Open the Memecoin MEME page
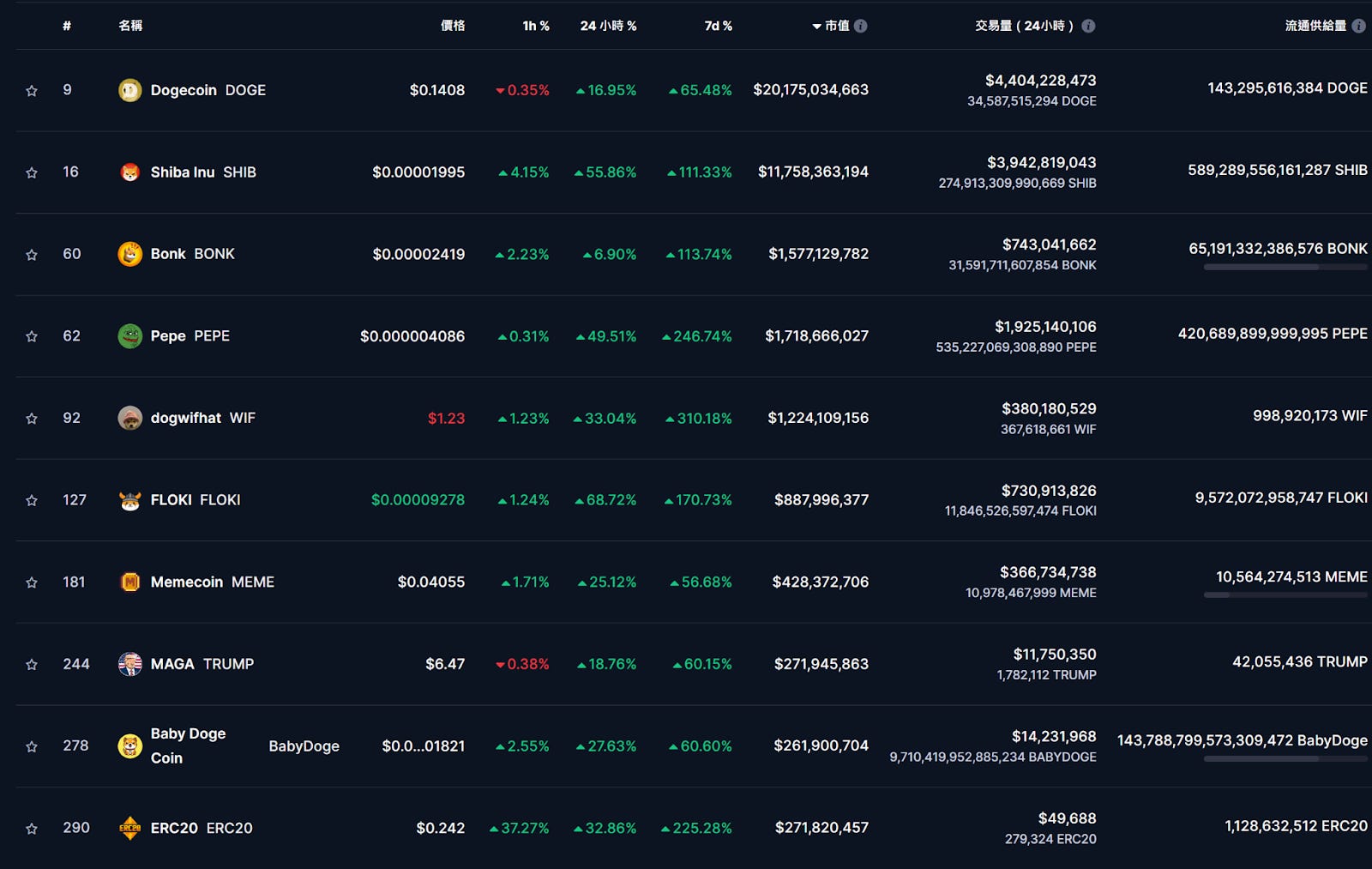1372x869 pixels. click(213, 582)
